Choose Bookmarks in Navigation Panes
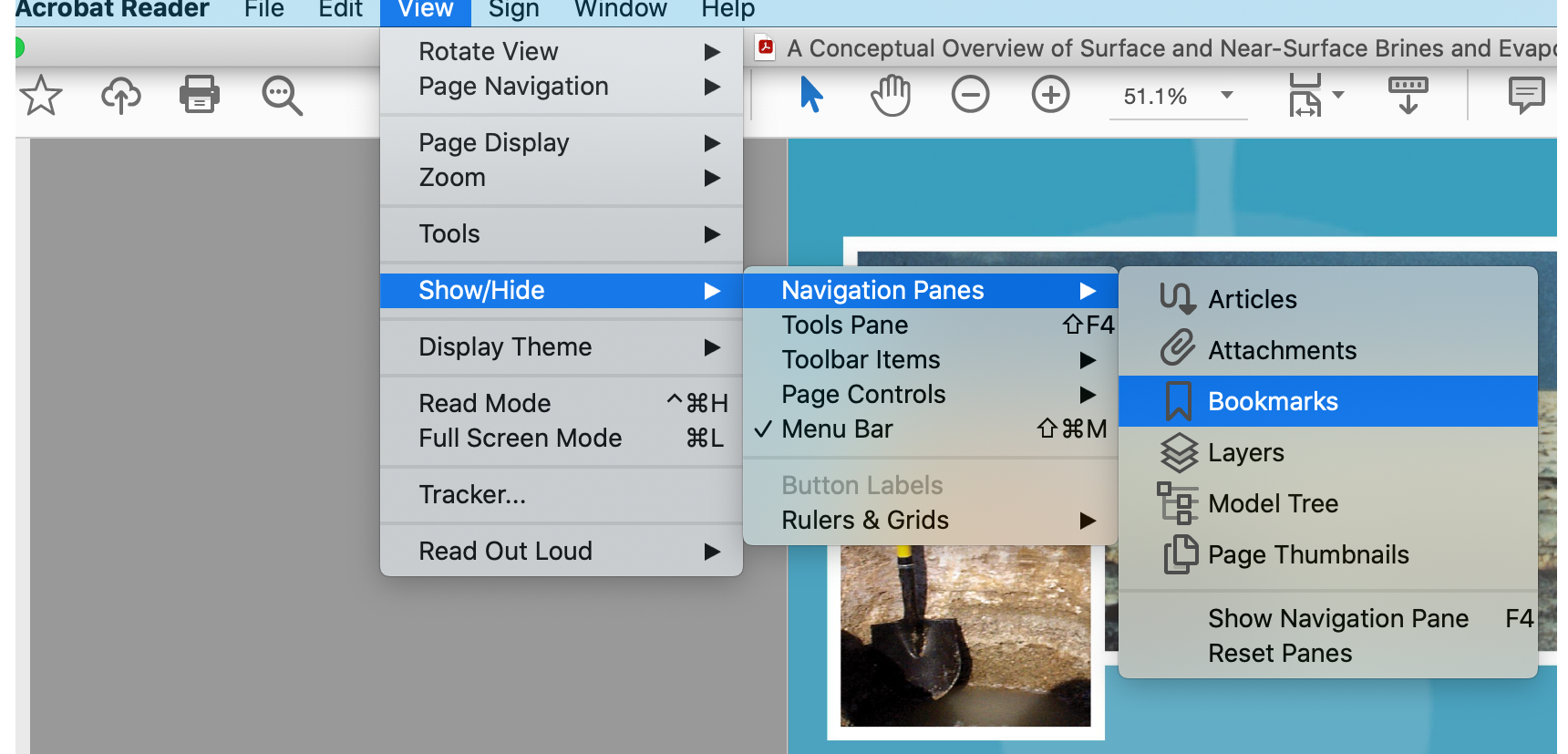 (1273, 401)
